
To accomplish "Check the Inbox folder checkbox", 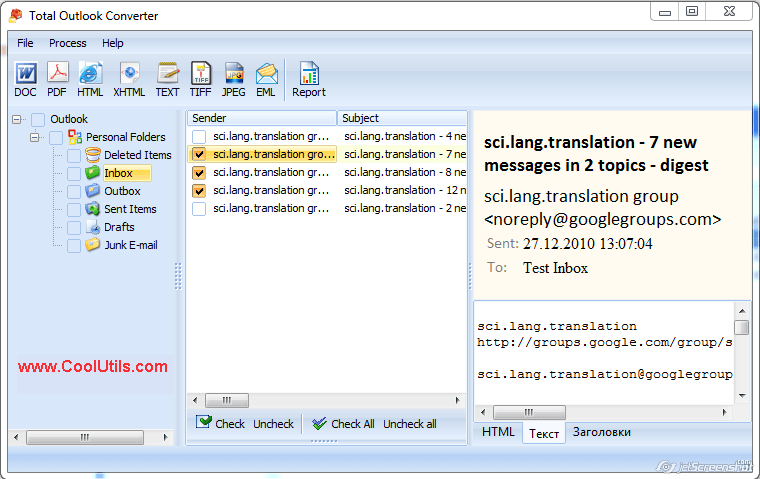I will [x=74, y=174].
